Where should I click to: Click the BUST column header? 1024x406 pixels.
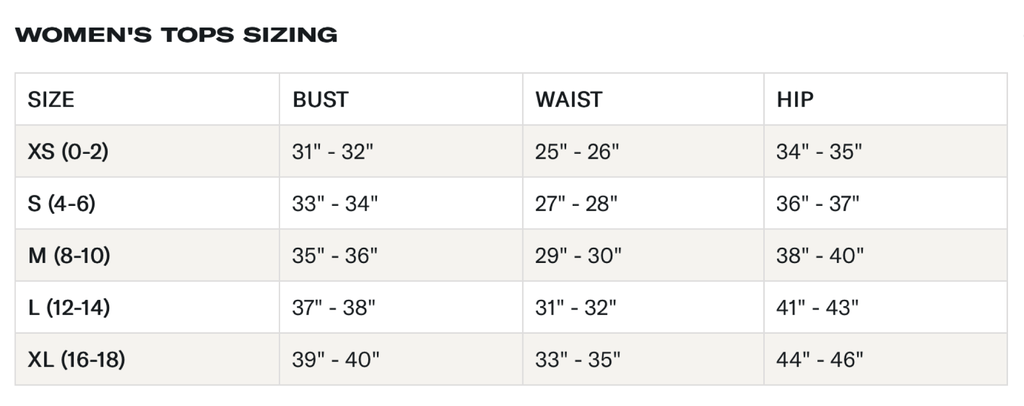pos(320,100)
